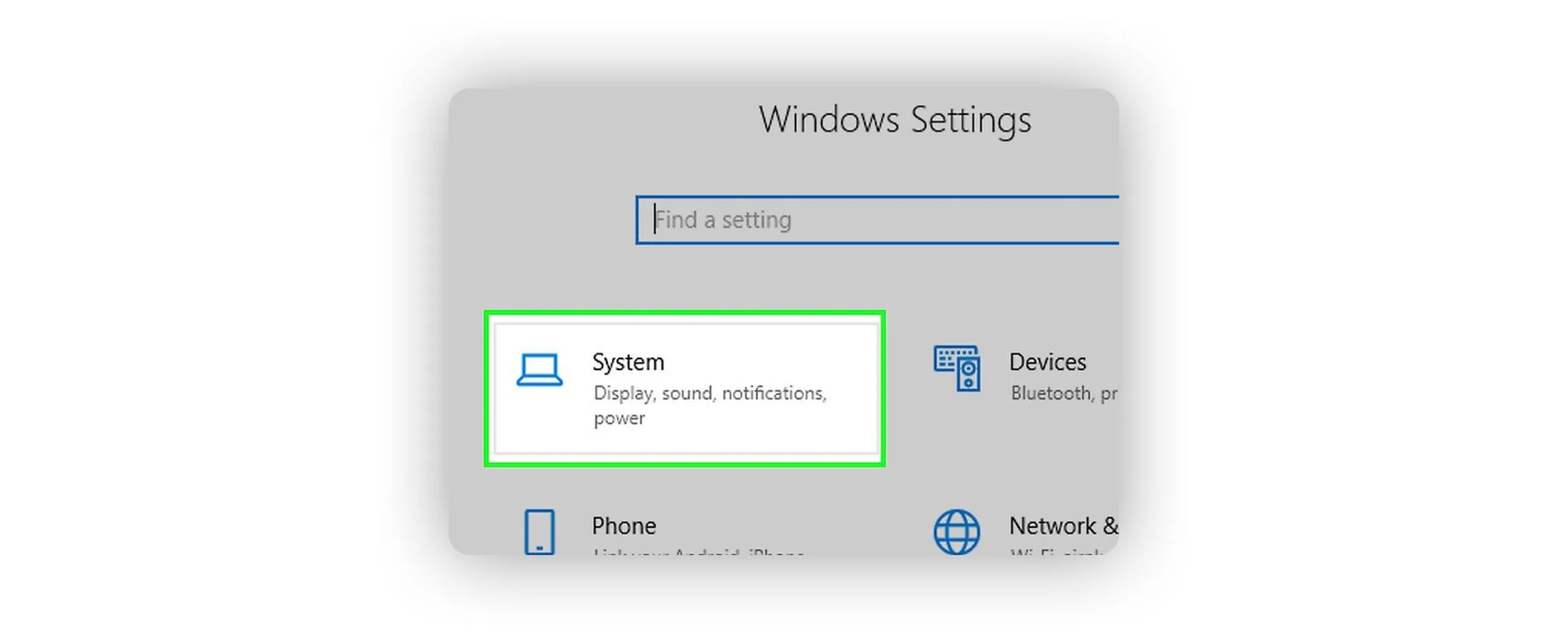This screenshot has height=644, width=1568.
Task: Click the word 'Windows' in the heading
Action: point(829,119)
